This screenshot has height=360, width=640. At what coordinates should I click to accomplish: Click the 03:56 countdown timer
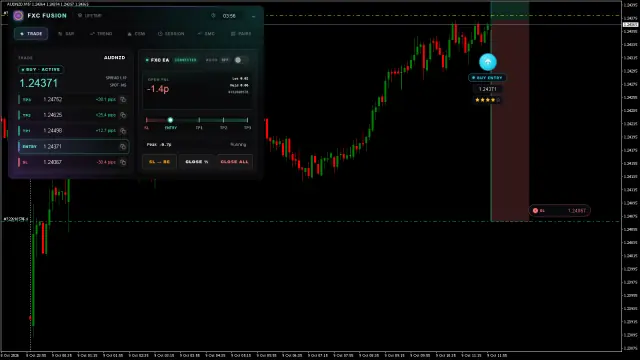pos(229,16)
